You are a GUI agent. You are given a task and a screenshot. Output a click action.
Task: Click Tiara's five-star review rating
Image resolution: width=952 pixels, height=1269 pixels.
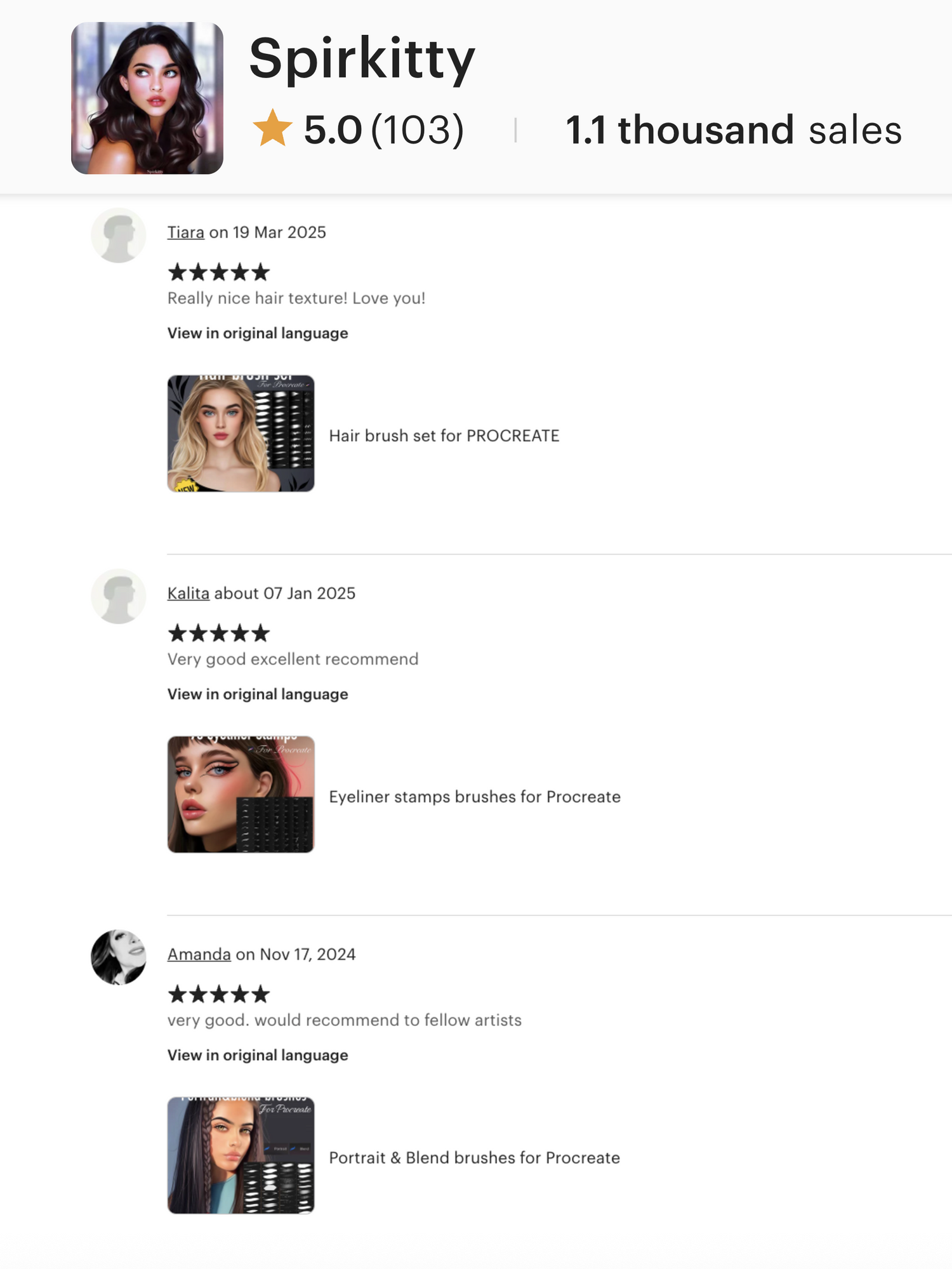[219, 273]
